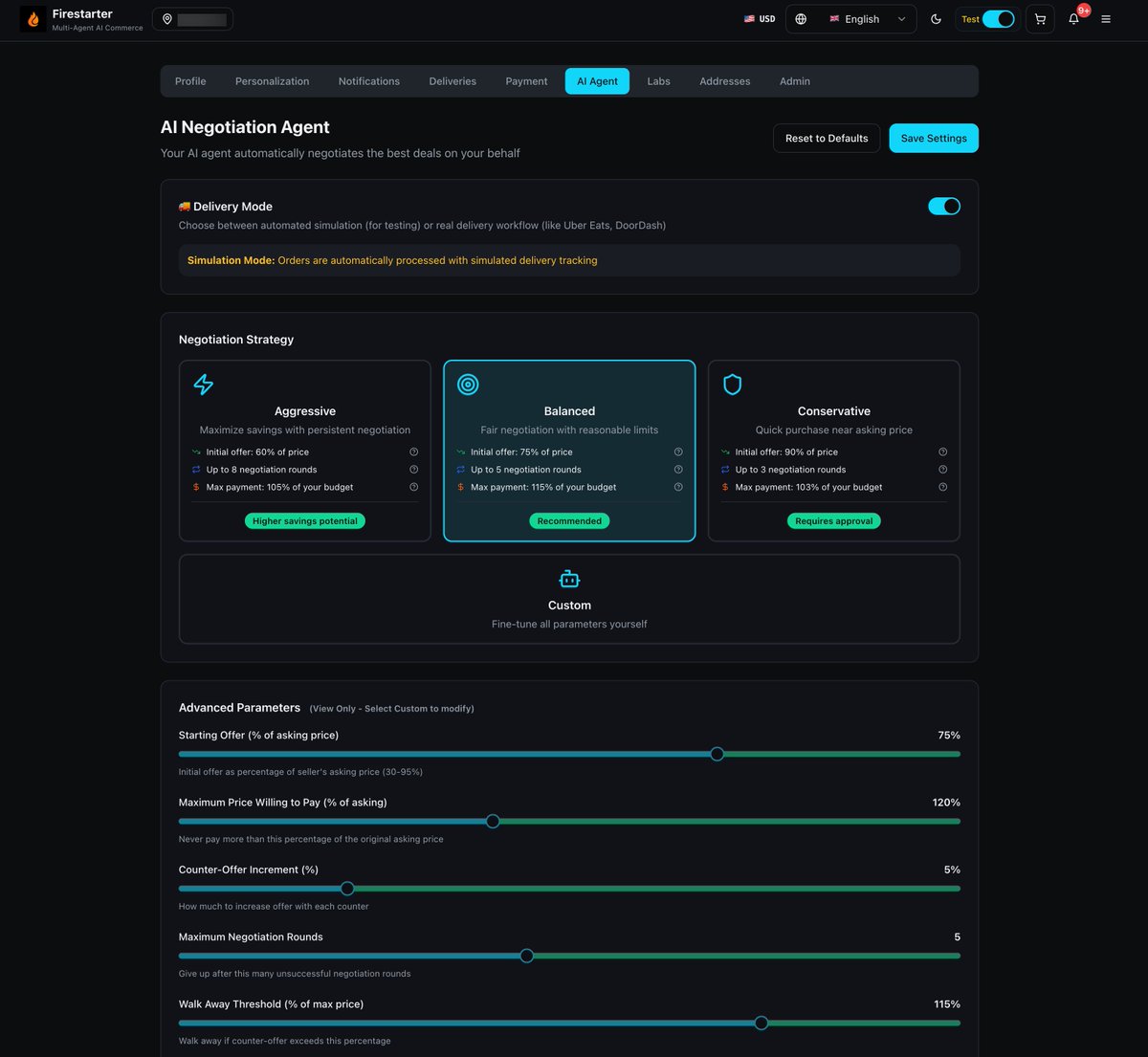Disable the Delivery Mode simulation toggle

tap(944, 206)
